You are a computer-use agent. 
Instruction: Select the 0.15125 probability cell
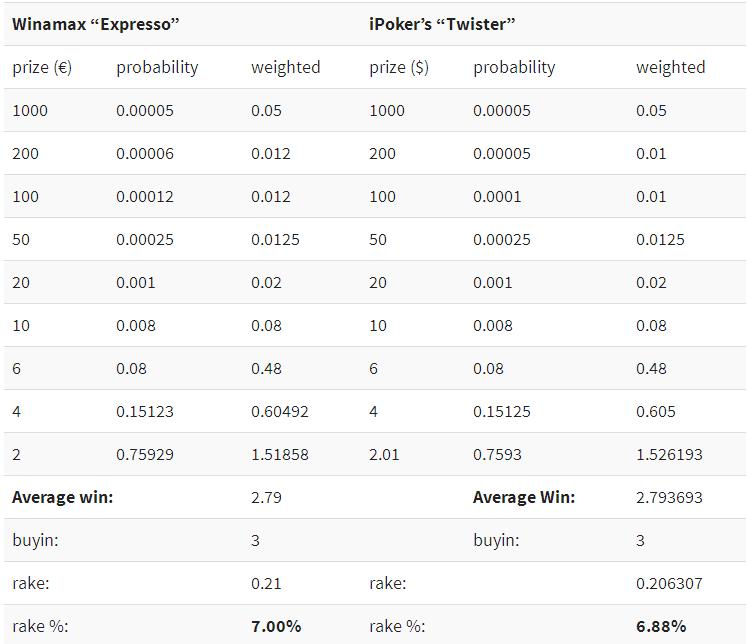[x=501, y=411]
